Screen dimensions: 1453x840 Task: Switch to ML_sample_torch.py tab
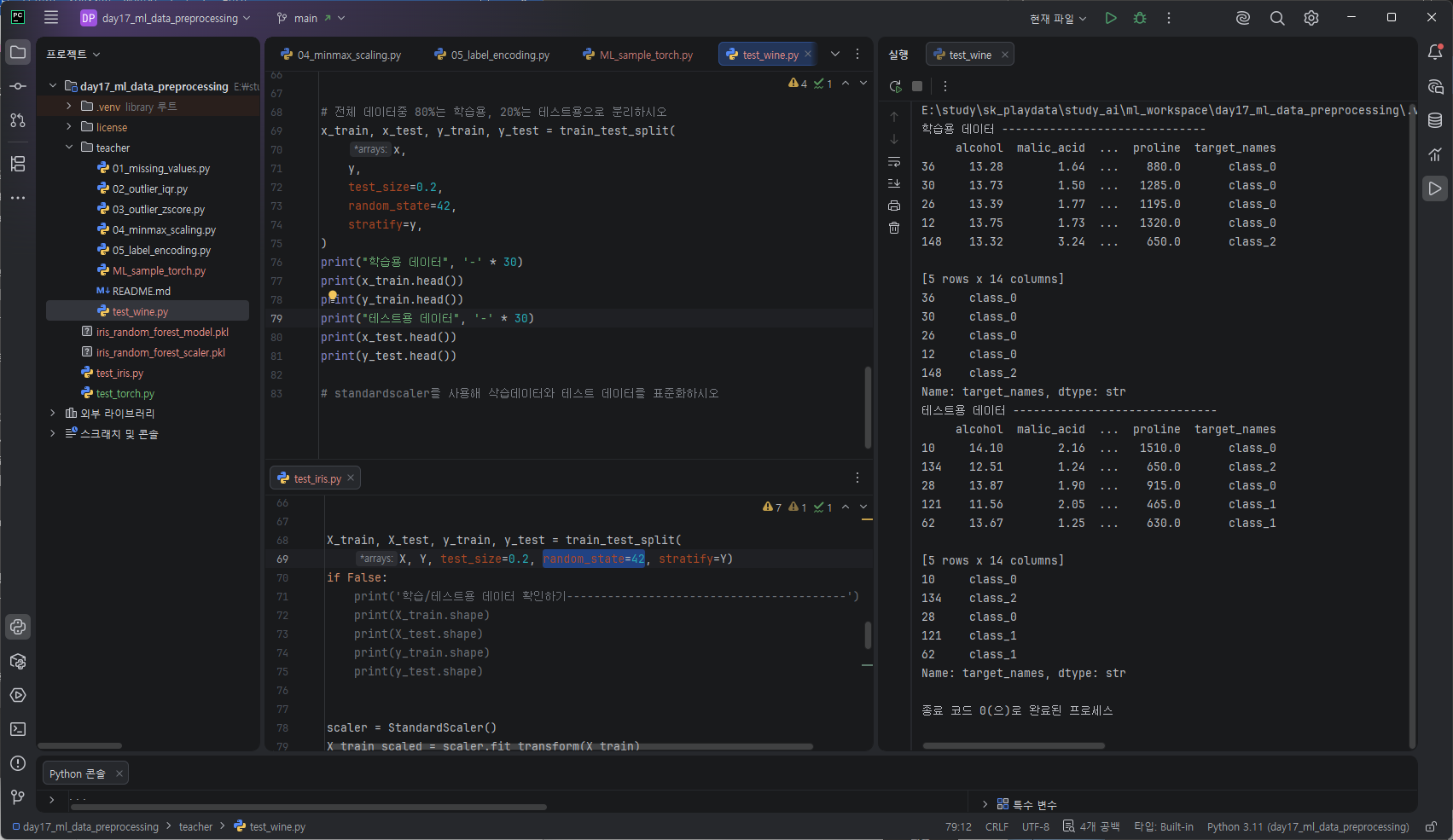coord(637,55)
